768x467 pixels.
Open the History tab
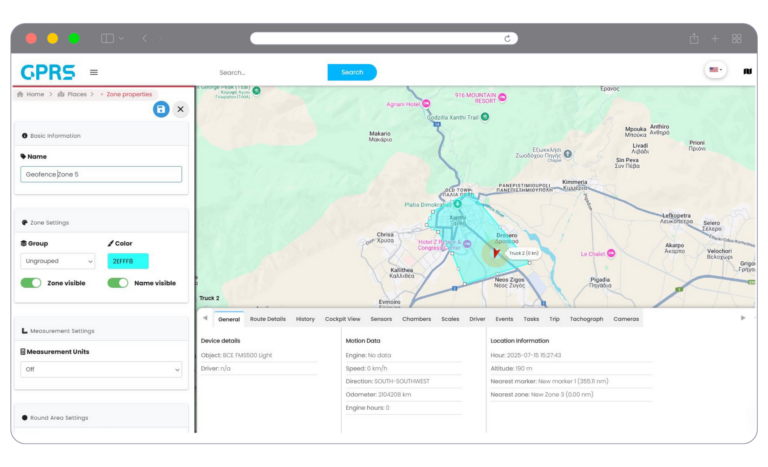[305, 319]
